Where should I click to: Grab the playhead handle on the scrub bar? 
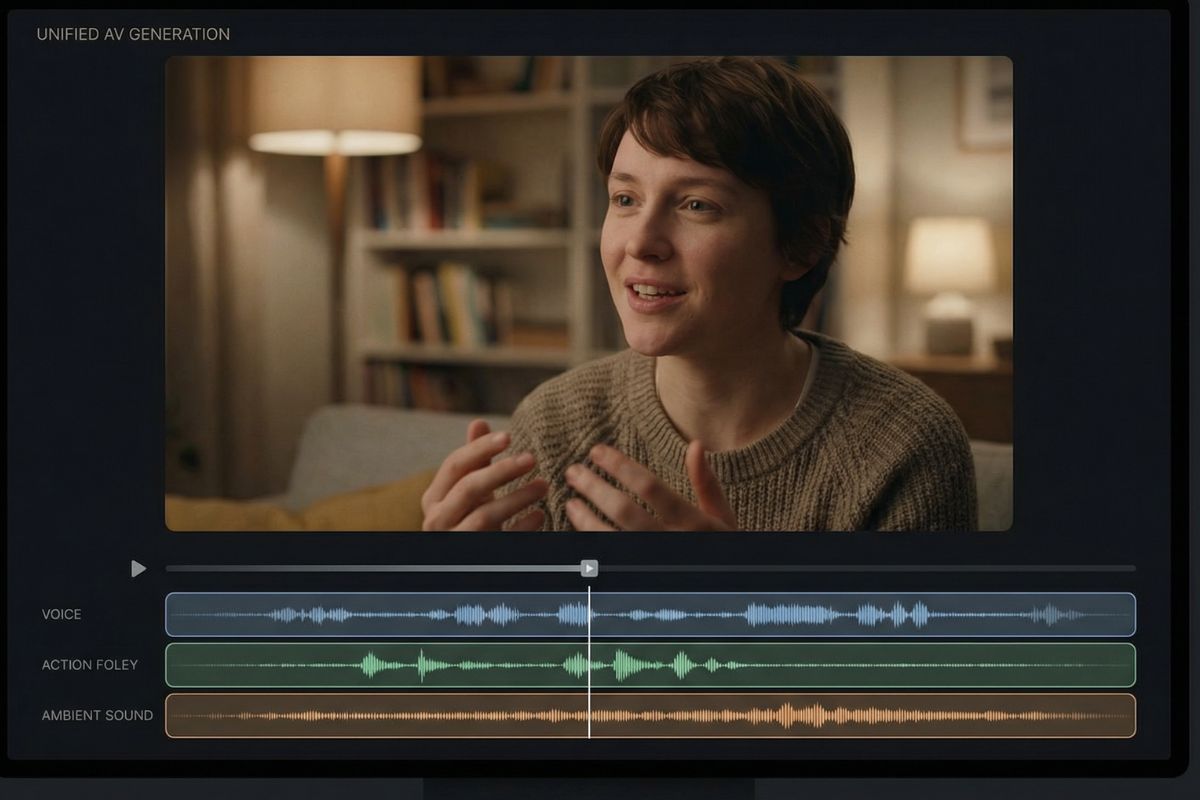coord(590,568)
